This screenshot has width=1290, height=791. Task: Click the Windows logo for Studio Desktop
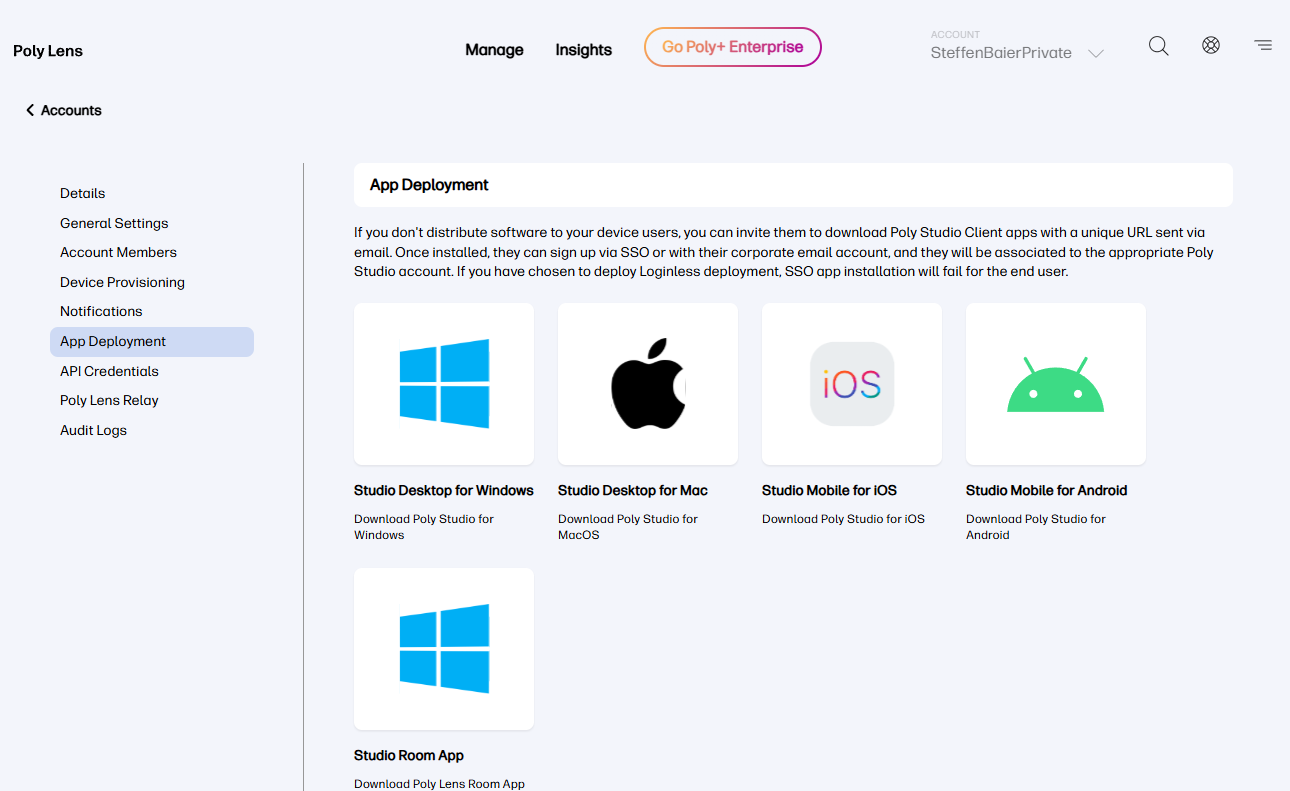444,384
